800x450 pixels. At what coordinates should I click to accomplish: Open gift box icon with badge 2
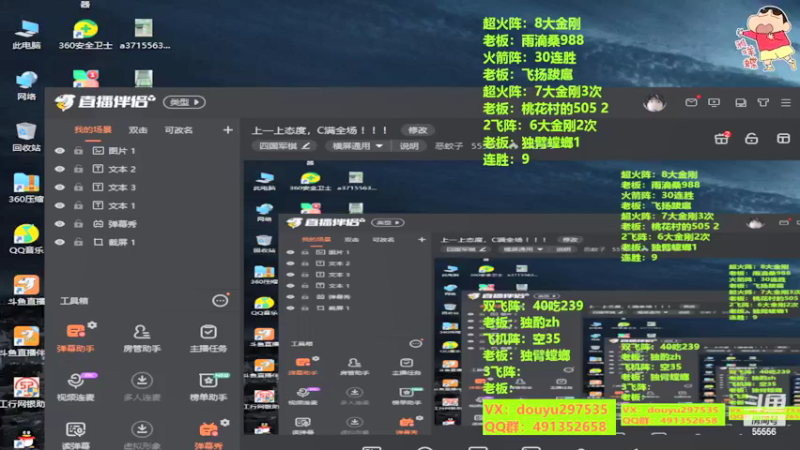721,138
